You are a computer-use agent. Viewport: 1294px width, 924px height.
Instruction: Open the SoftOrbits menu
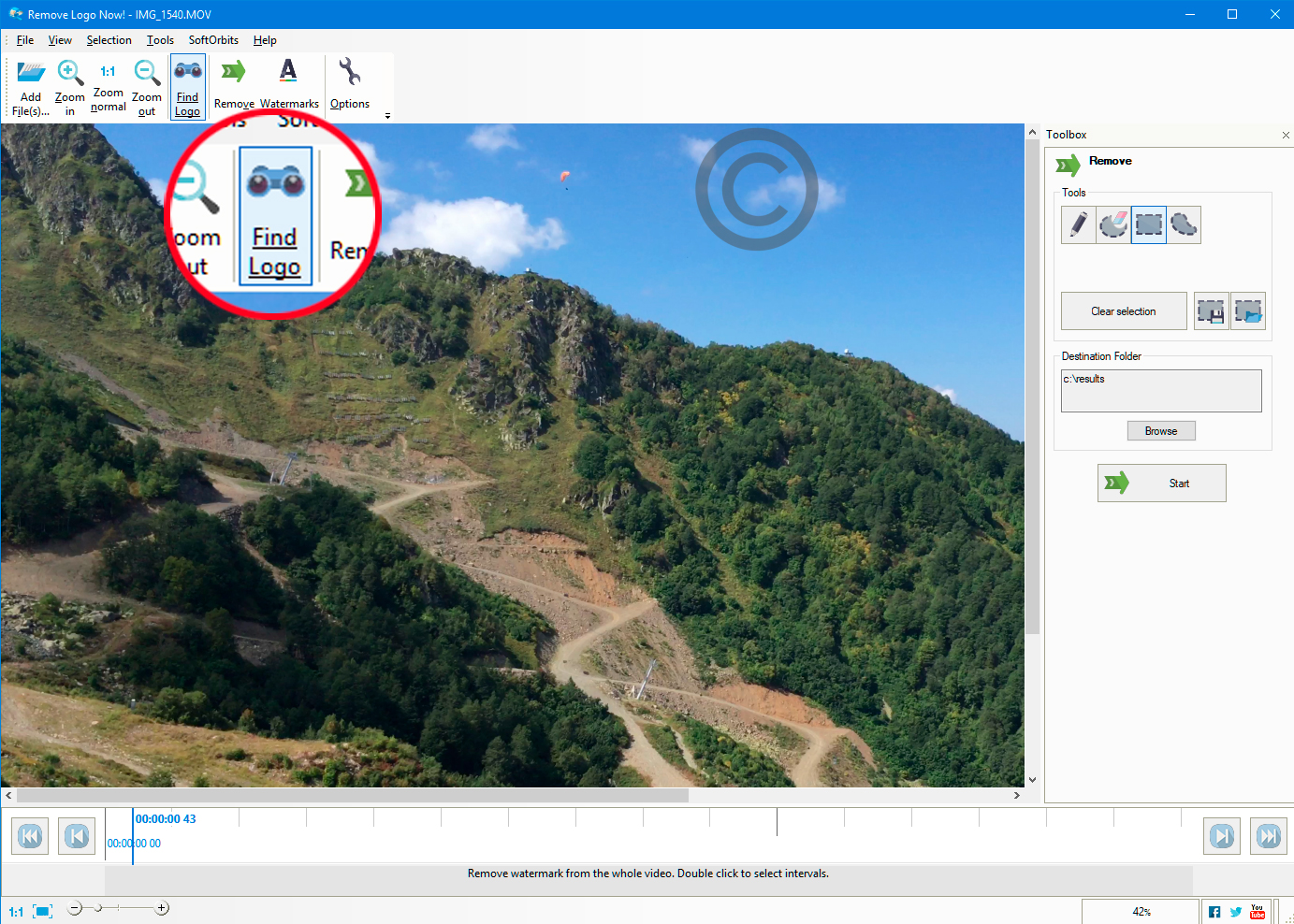213,40
